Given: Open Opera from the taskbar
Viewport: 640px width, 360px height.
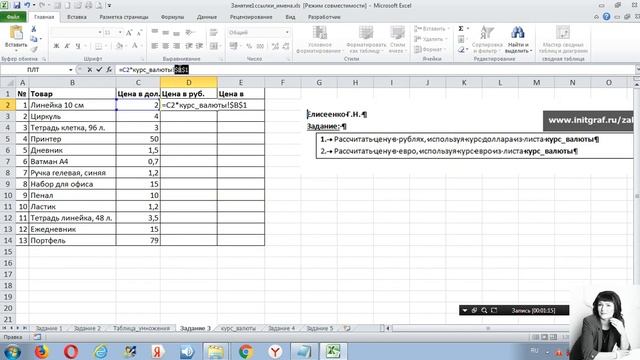Looking at the screenshot, I should pos(71,351).
